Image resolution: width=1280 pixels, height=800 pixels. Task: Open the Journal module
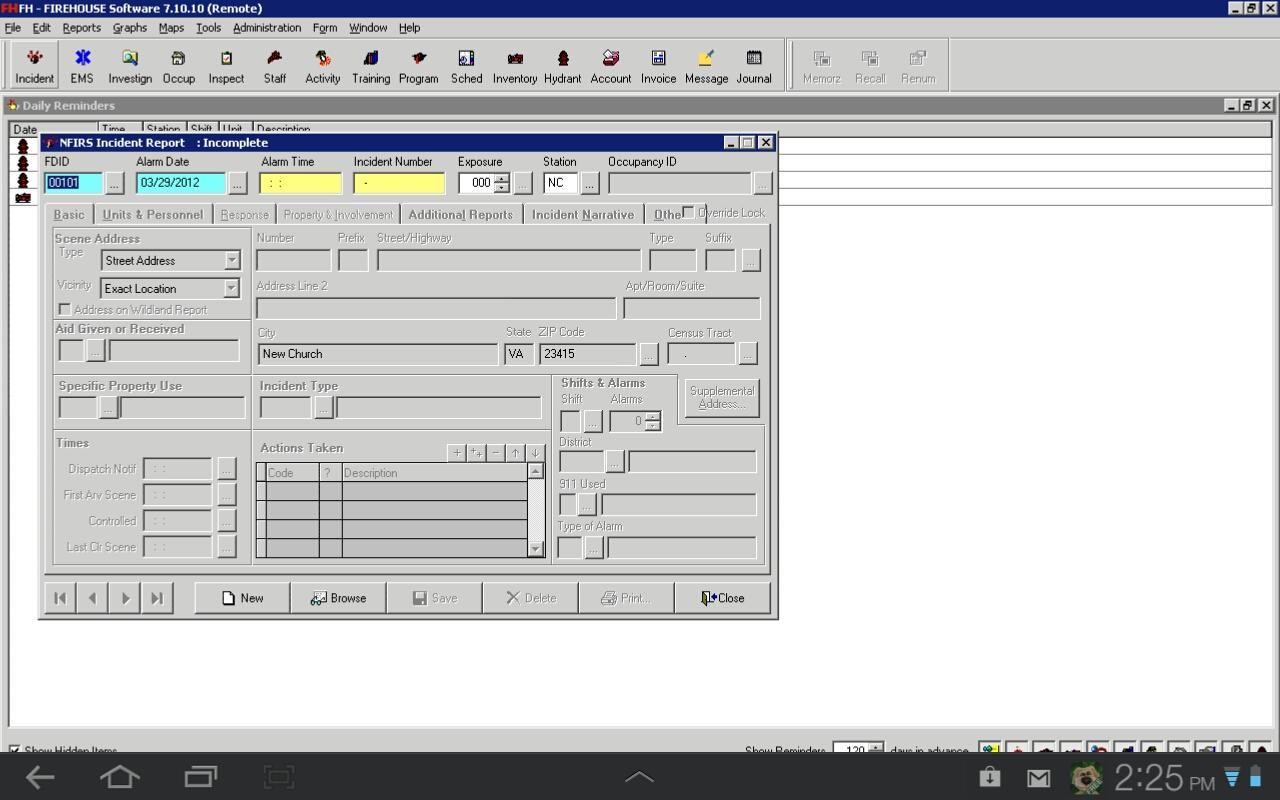tap(753, 65)
